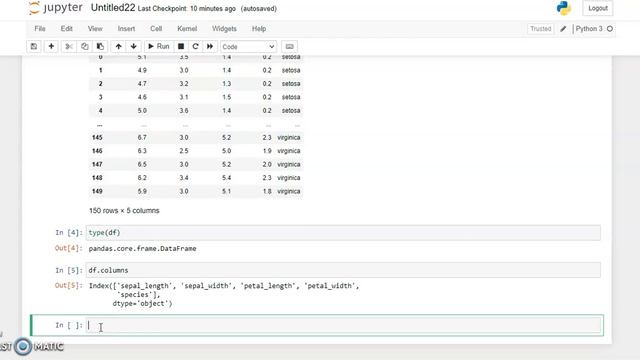Open the Help menu
640x360 pixels.
[x=259, y=29]
